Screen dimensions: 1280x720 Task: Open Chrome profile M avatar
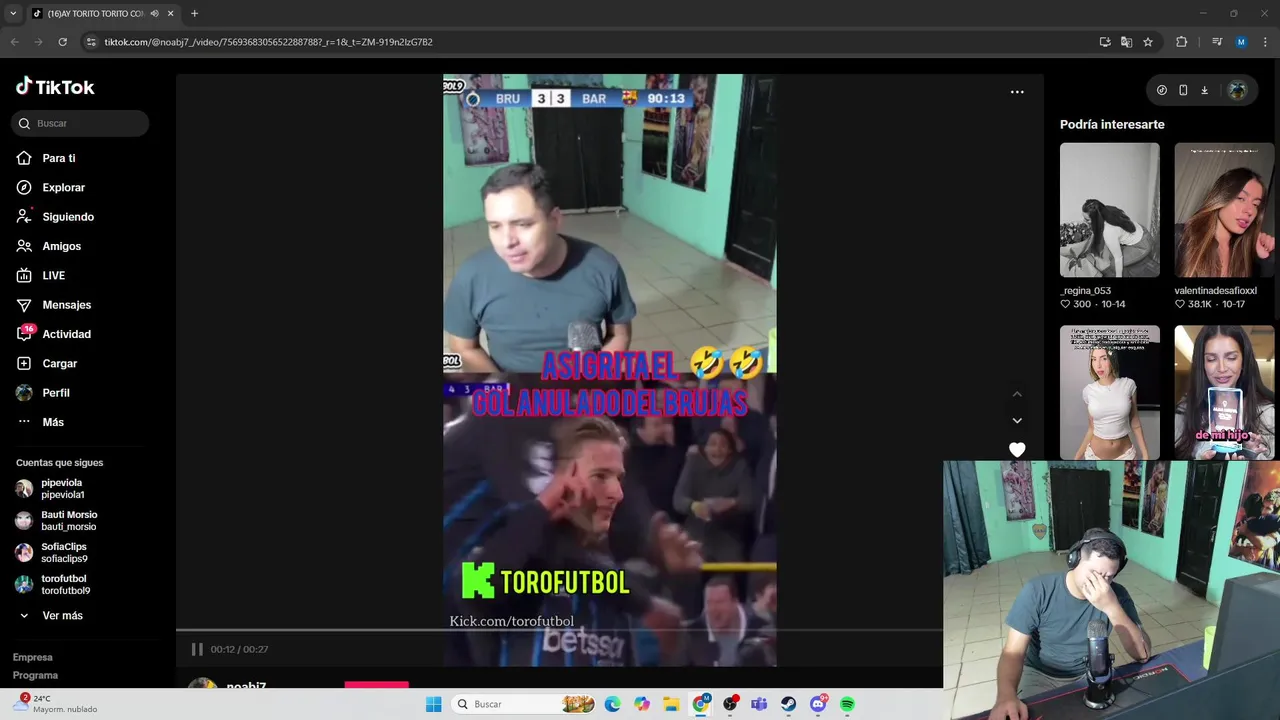tap(1241, 42)
